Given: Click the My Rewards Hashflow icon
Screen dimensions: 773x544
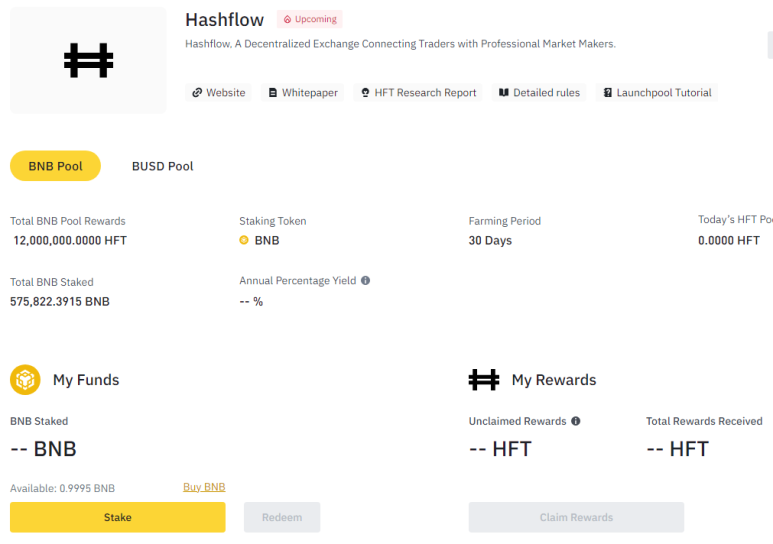Looking at the screenshot, I should (484, 380).
